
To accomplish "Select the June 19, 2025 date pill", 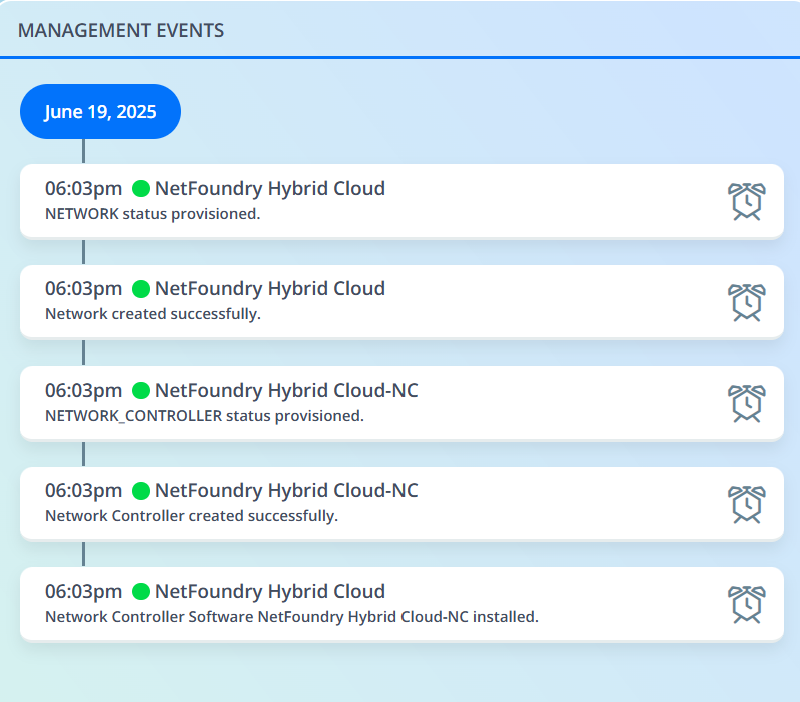I will (101, 111).
